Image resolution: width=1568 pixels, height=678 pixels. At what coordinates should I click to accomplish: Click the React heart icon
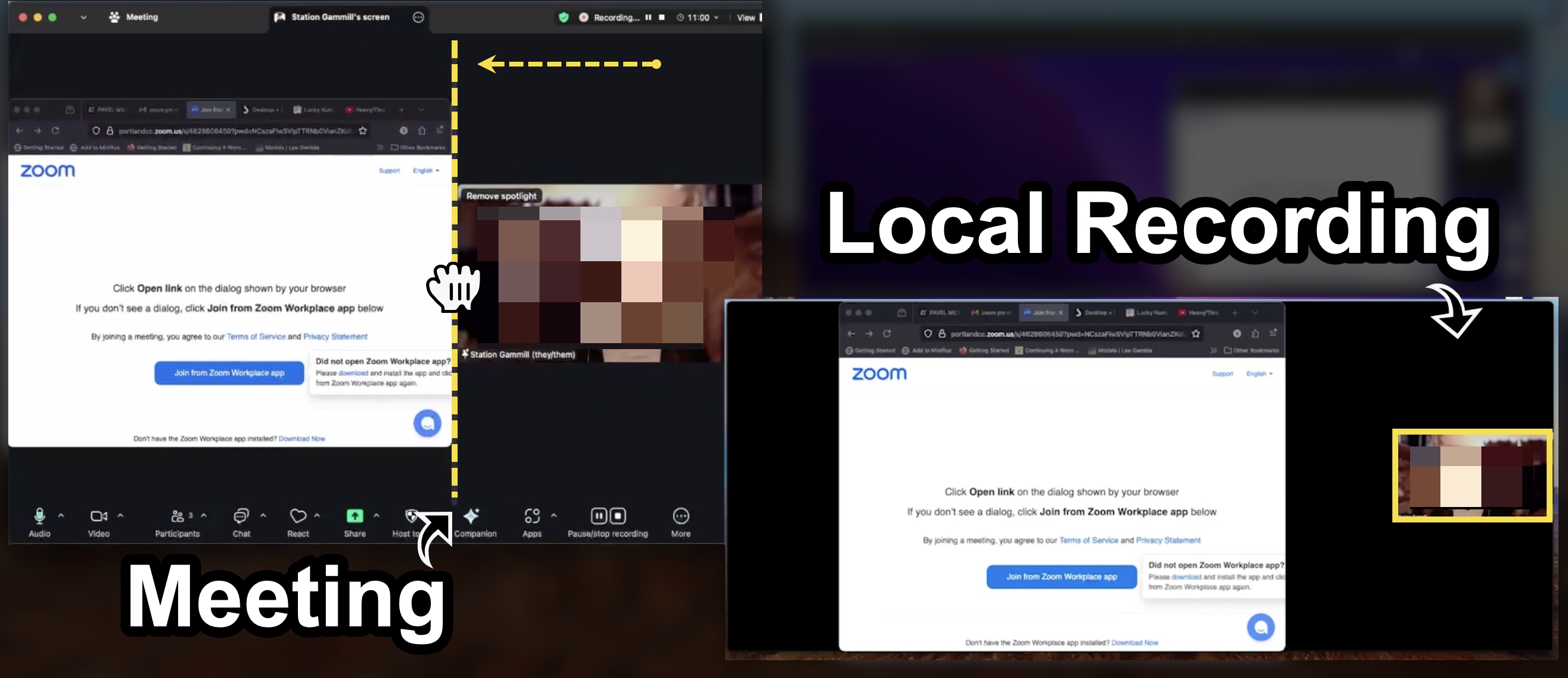(x=298, y=516)
